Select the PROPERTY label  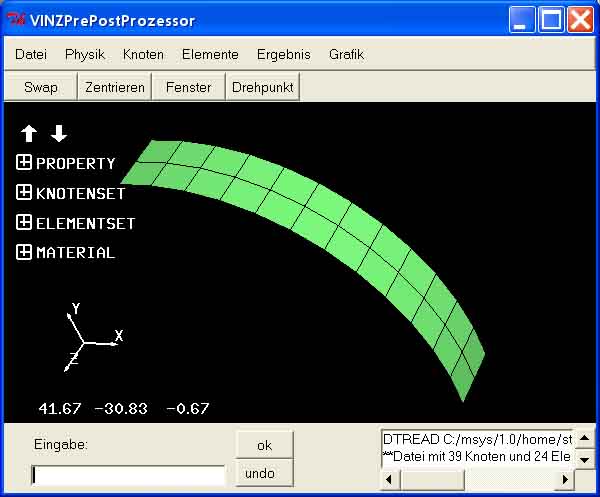coord(75,163)
